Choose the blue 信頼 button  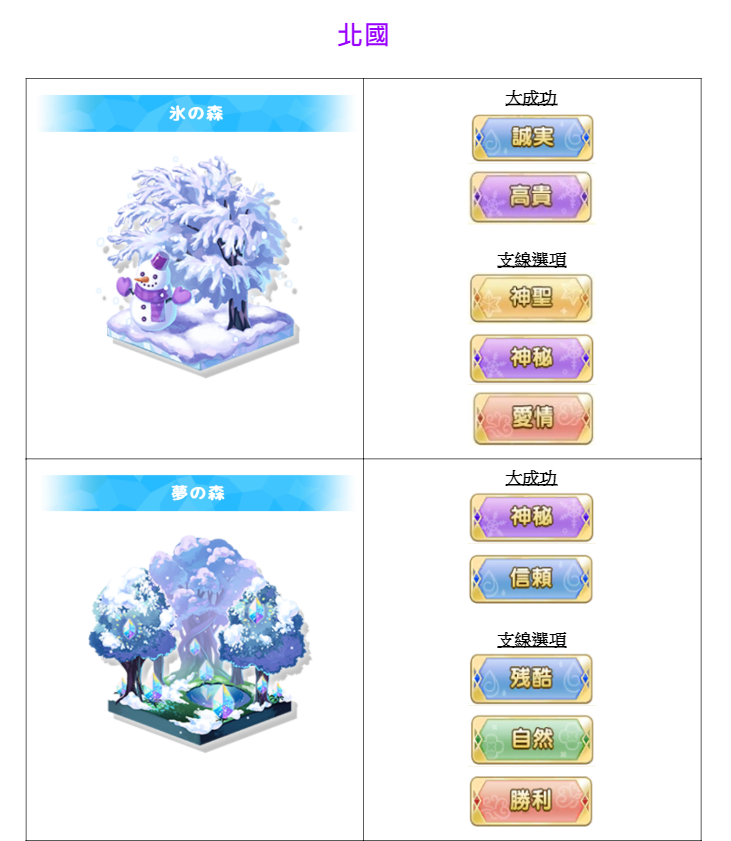530,579
